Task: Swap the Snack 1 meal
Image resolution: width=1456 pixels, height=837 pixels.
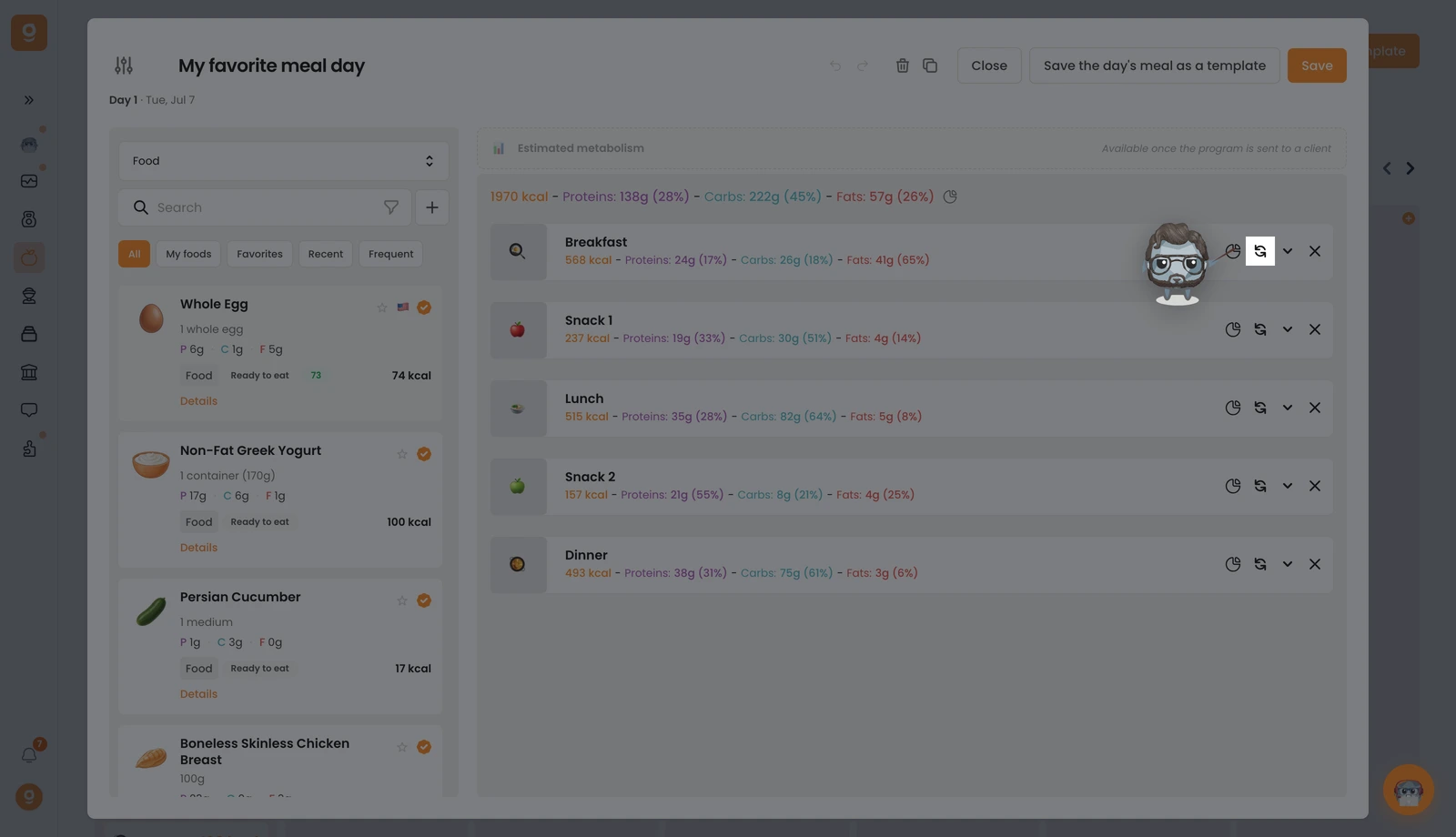Action: [x=1260, y=329]
